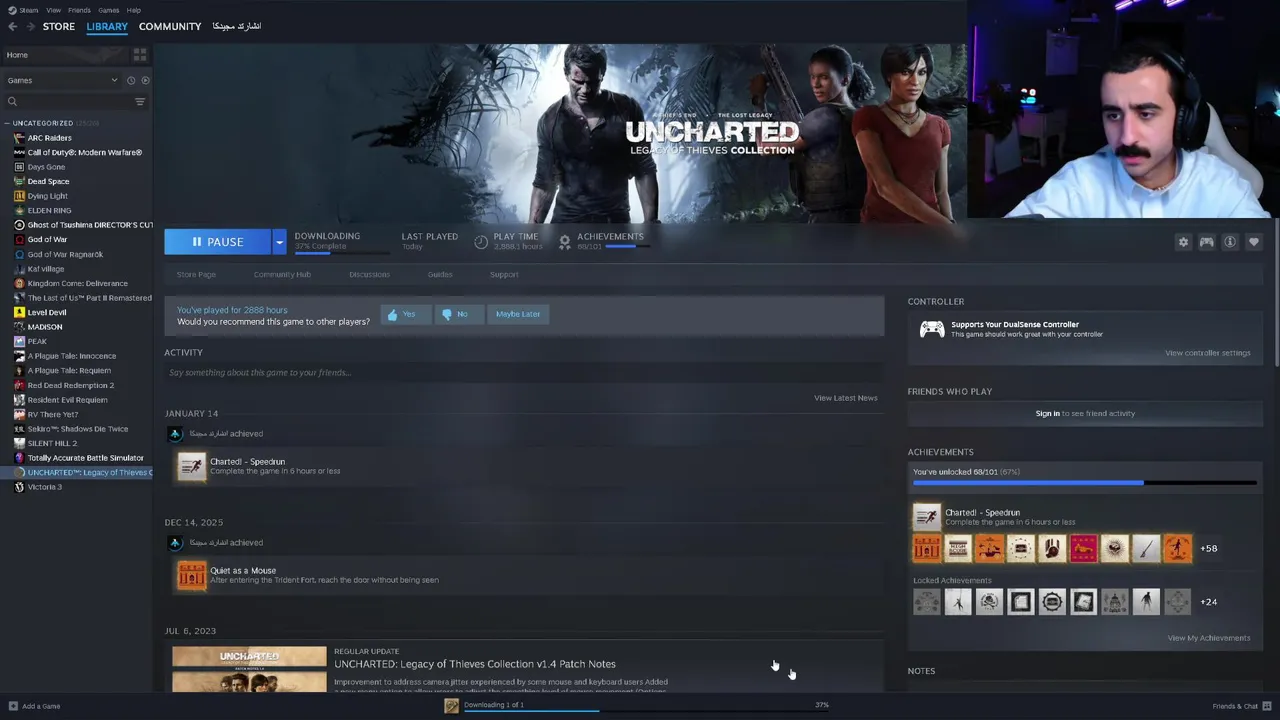Click Quiet as a Mouse achievement icon

click(x=191, y=575)
